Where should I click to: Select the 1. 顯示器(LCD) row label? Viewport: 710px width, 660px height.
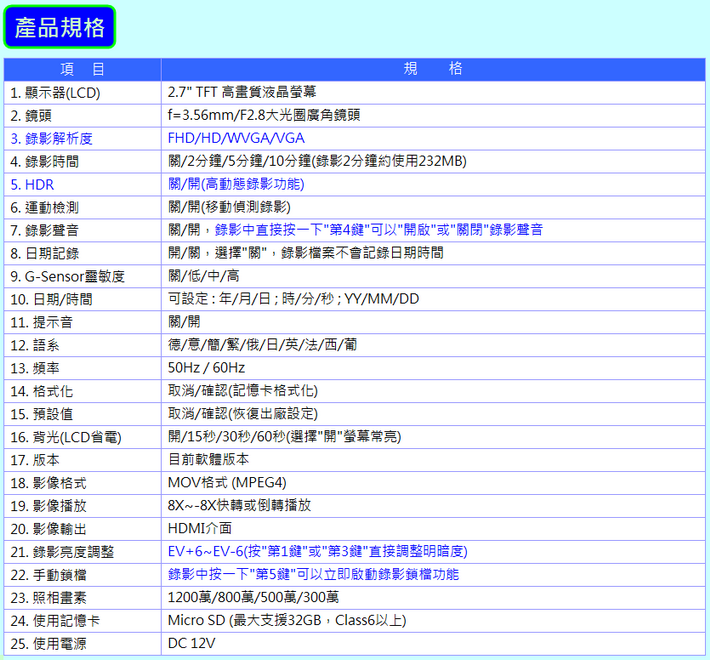pos(56,92)
